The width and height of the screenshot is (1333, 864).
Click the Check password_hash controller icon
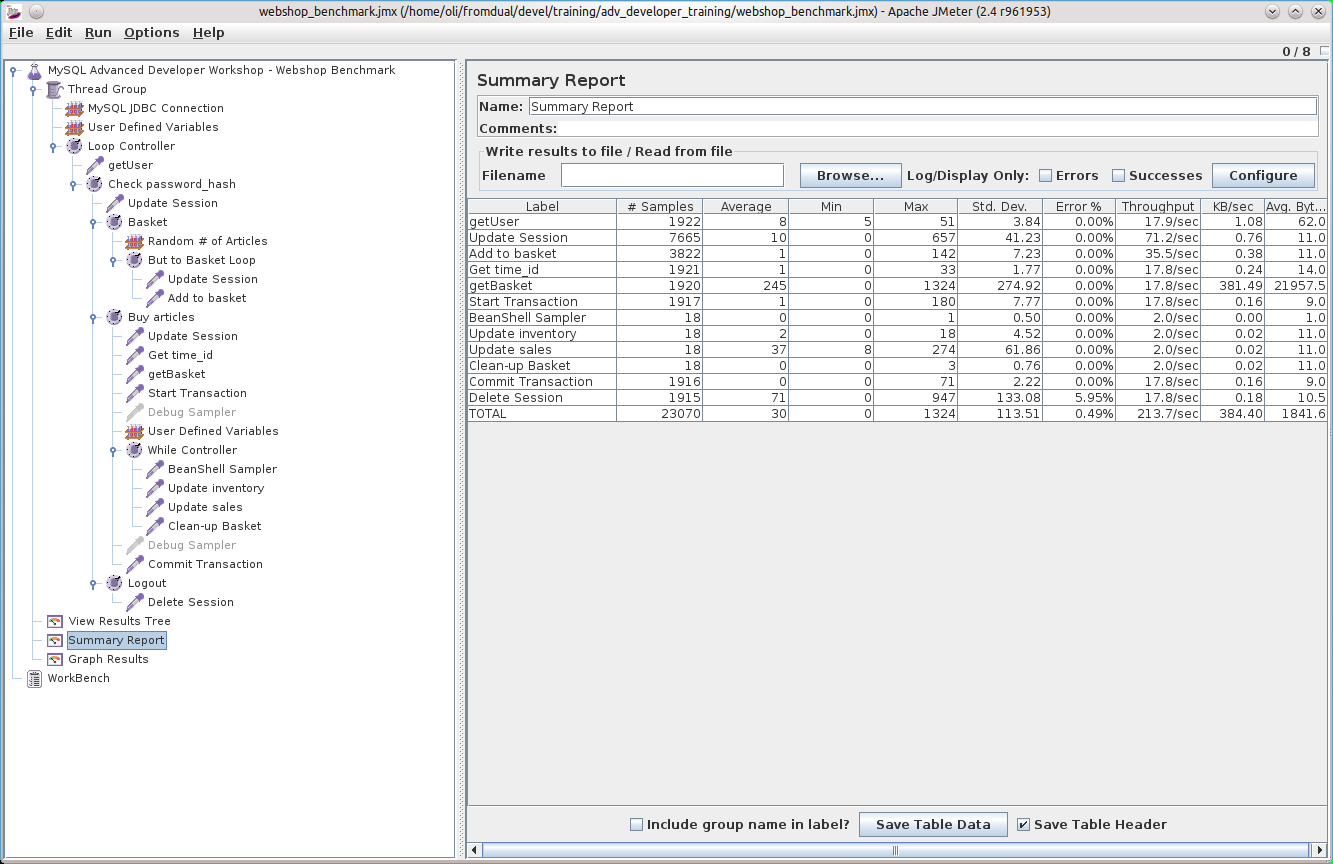coord(95,184)
